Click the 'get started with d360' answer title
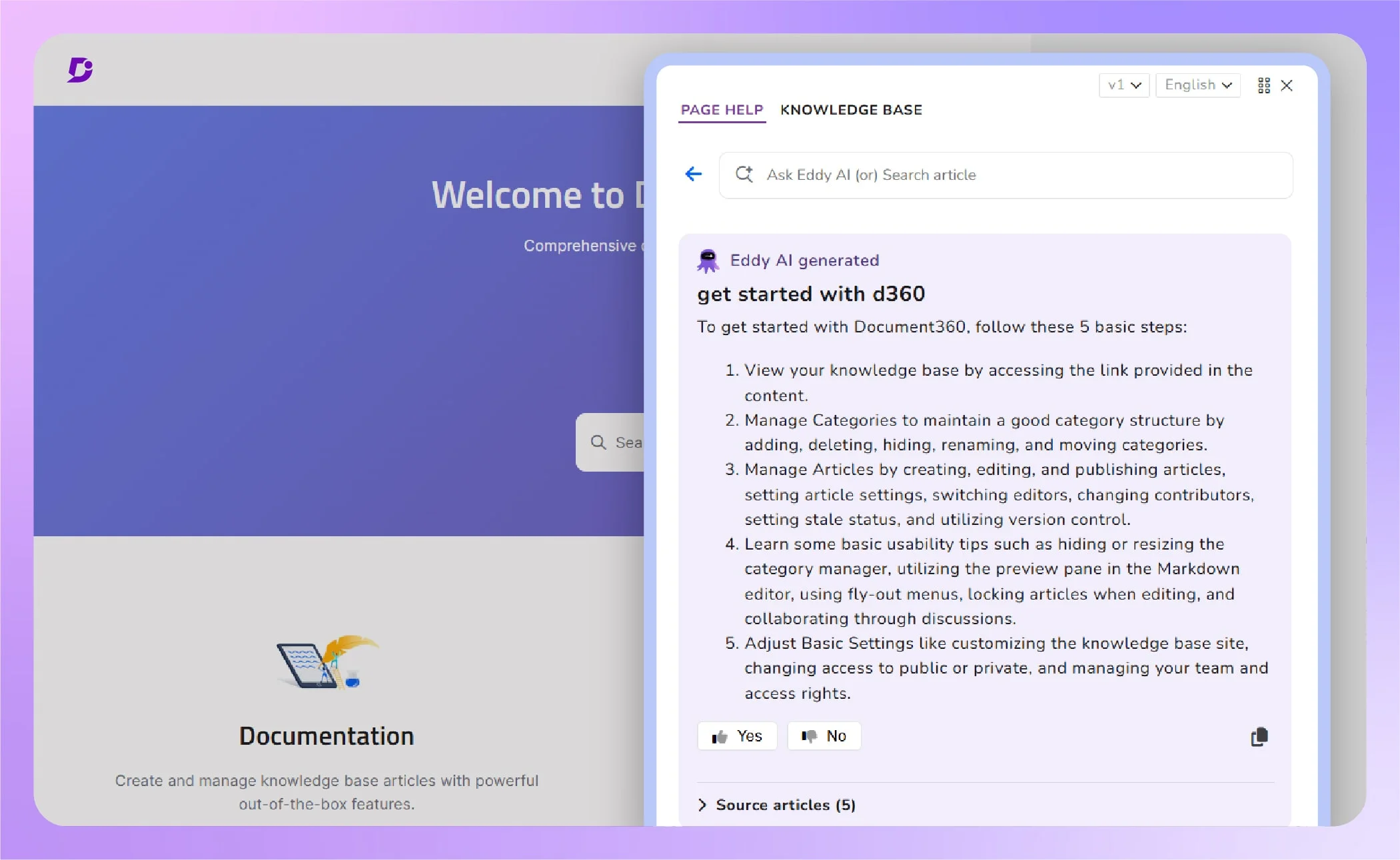The width and height of the screenshot is (1400, 860). [811, 294]
